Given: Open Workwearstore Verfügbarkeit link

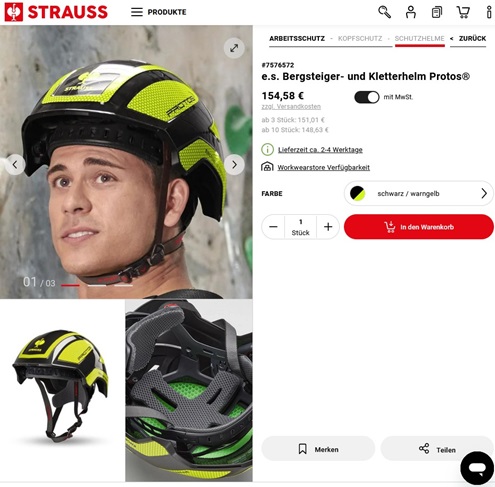Looking at the screenshot, I should 323,167.
